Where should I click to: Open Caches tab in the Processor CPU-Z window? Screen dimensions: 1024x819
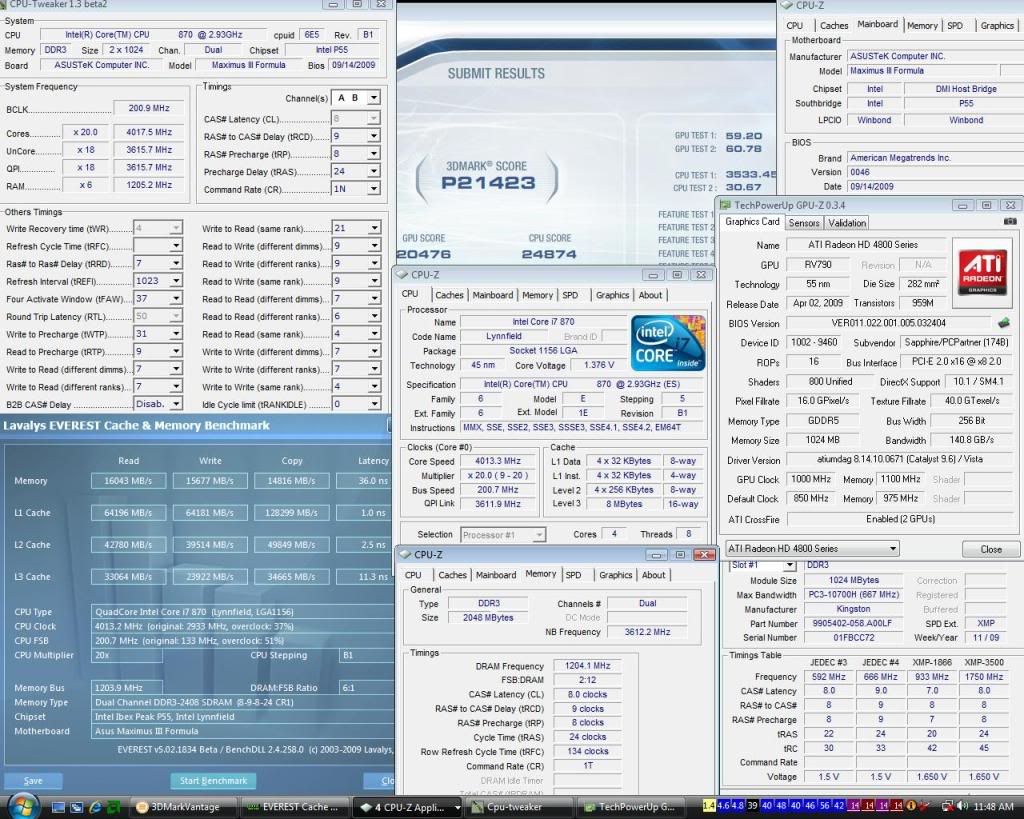449,295
